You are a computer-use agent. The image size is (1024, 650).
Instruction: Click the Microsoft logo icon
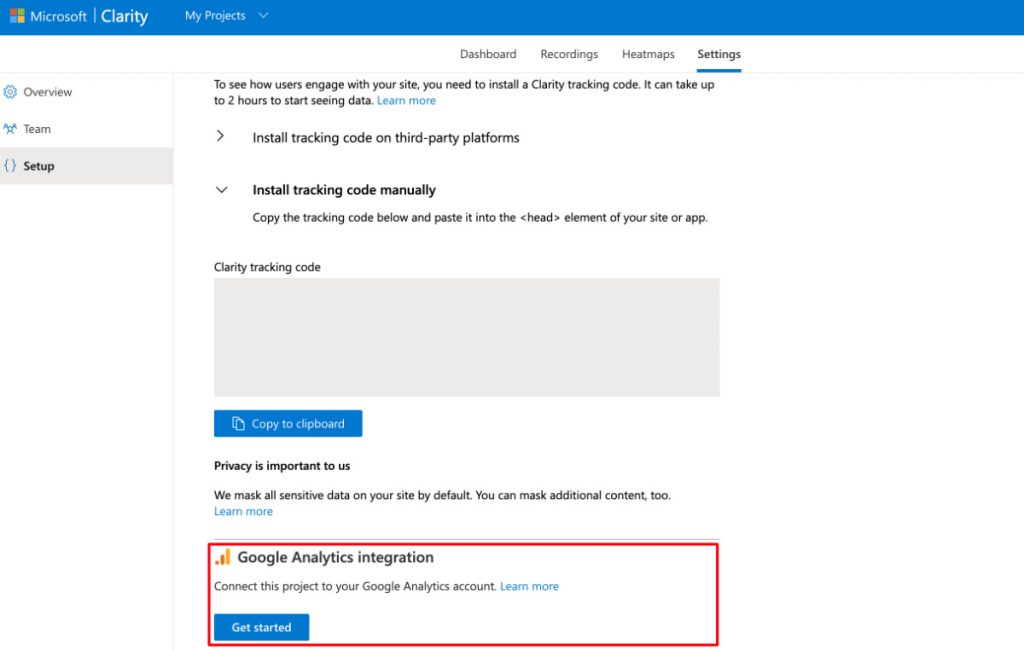[x=17, y=16]
